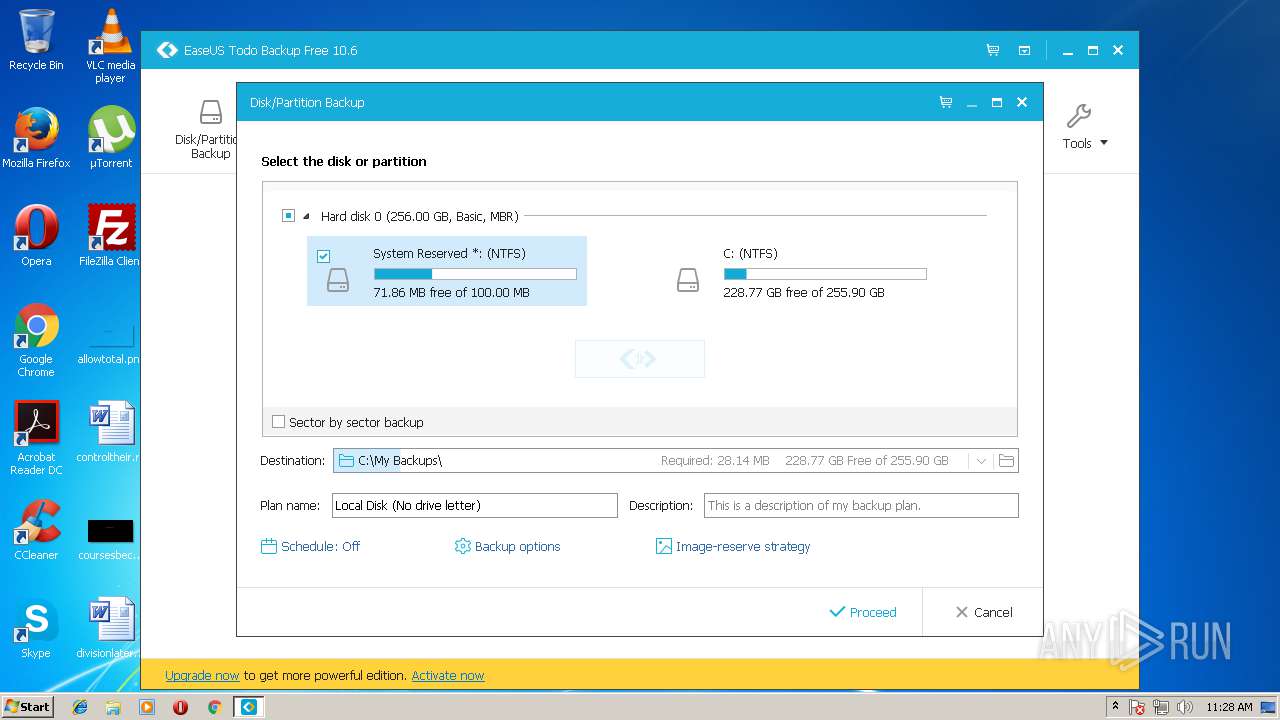
Task: Show hidden tray icons arrow
Action: coord(1115,707)
